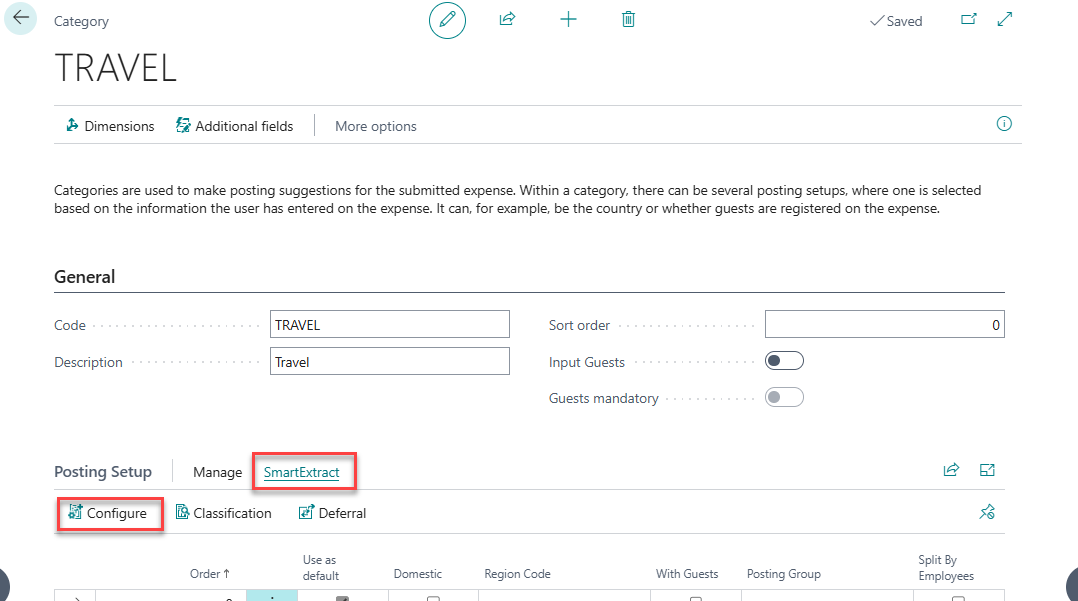Open Dimensions action
The height and width of the screenshot is (601, 1078).
click(110, 126)
